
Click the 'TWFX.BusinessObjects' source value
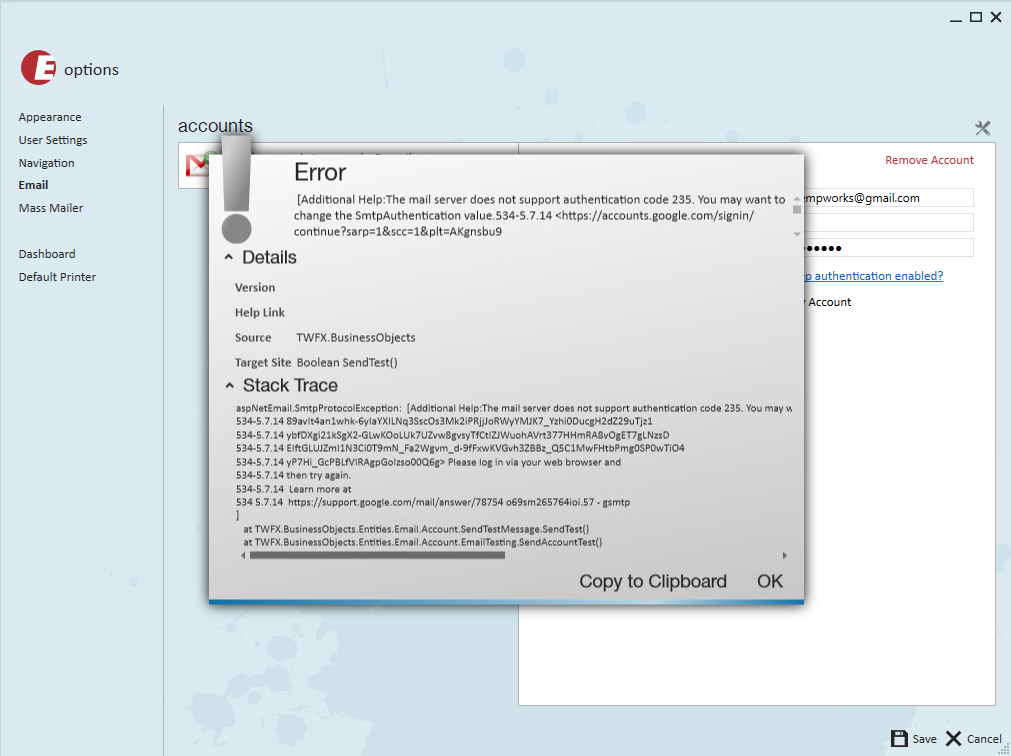(355, 338)
